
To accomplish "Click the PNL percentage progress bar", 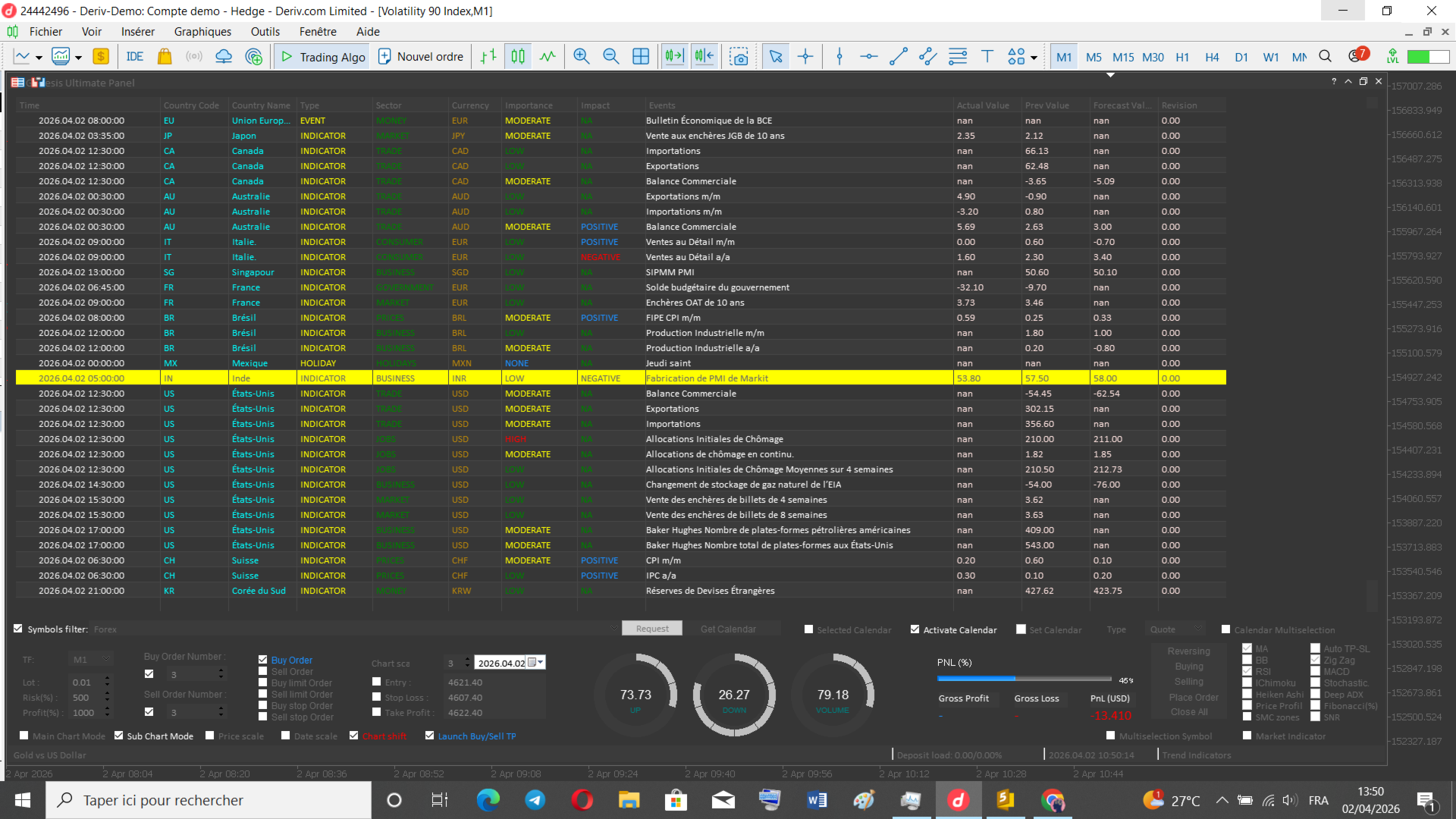I will pos(1024,679).
